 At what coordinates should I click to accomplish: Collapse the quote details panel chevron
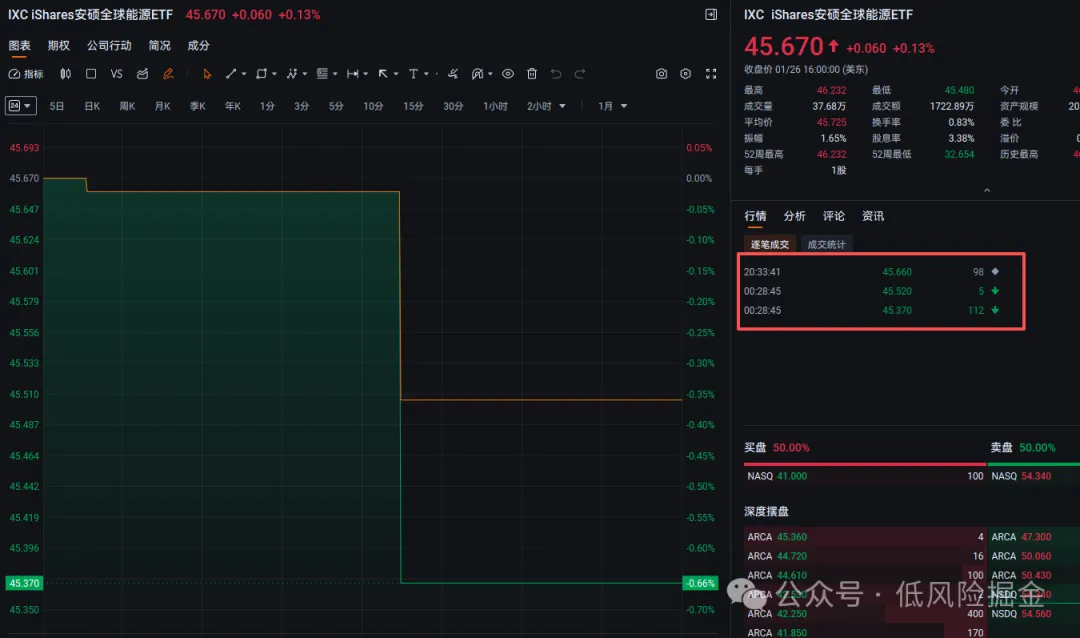point(987,190)
